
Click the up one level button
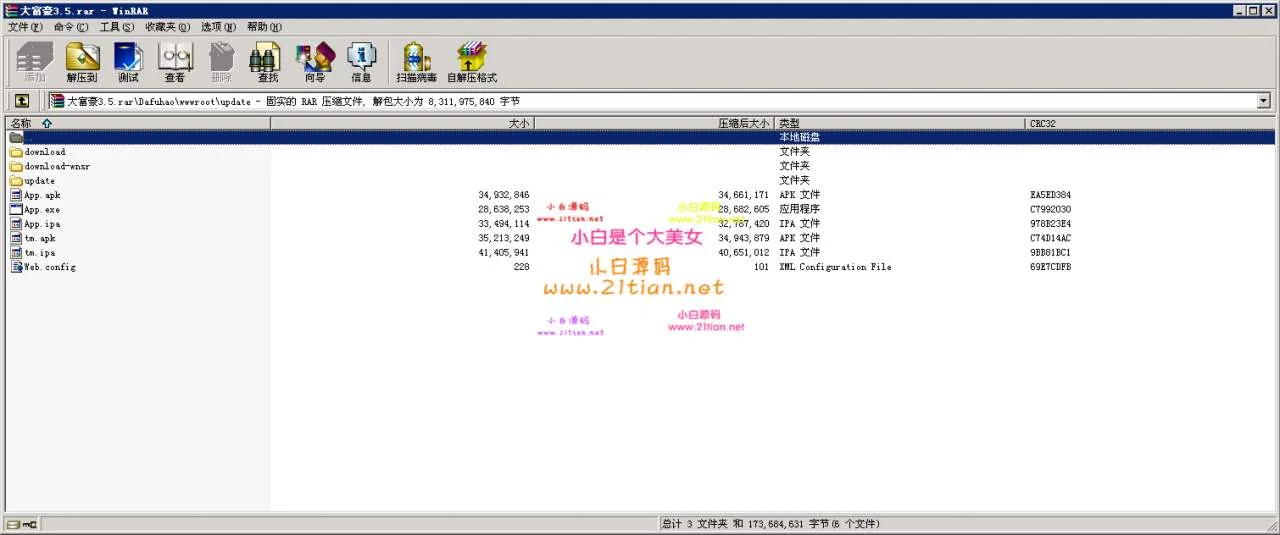click(21, 101)
